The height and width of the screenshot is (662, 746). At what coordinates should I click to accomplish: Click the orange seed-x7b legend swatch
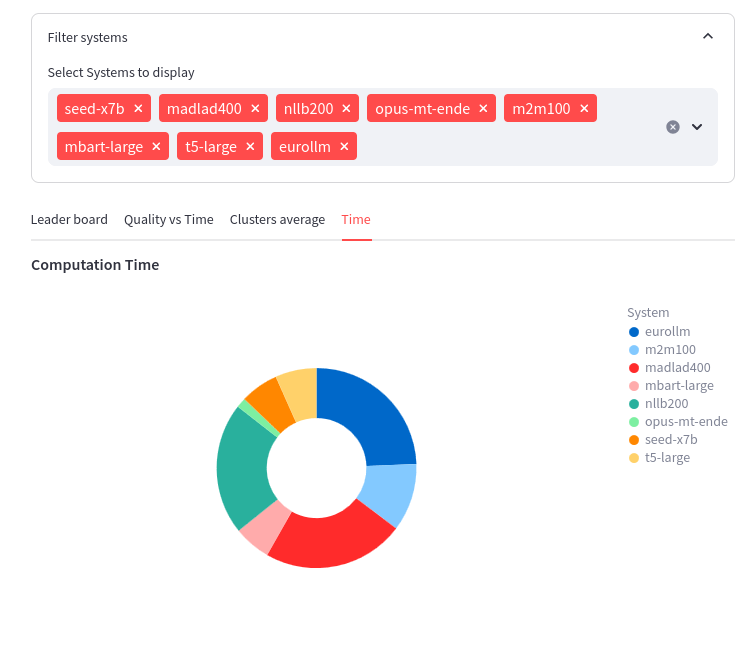tap(634, 439)
